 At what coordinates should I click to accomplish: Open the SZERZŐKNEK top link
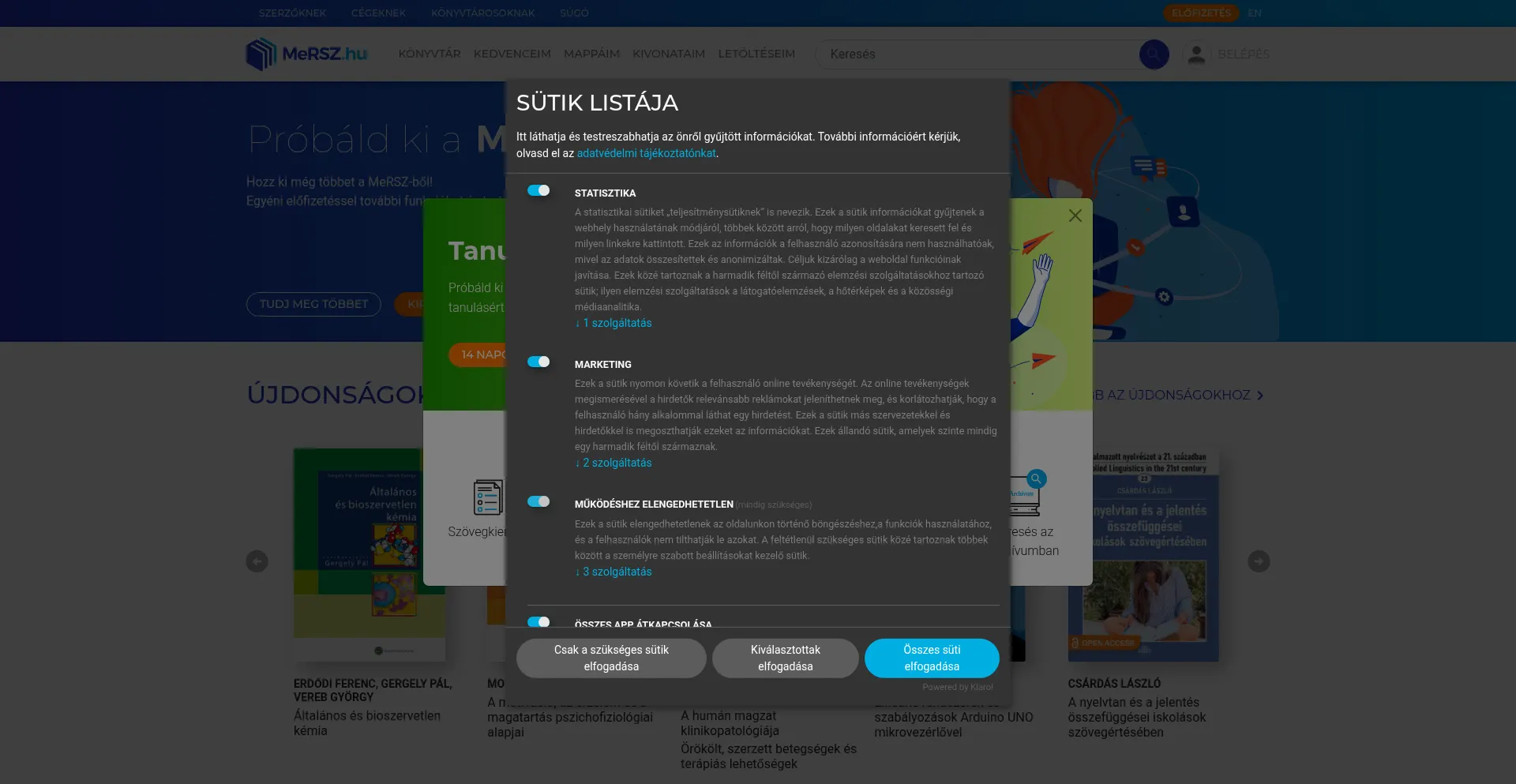coord(292,13)
